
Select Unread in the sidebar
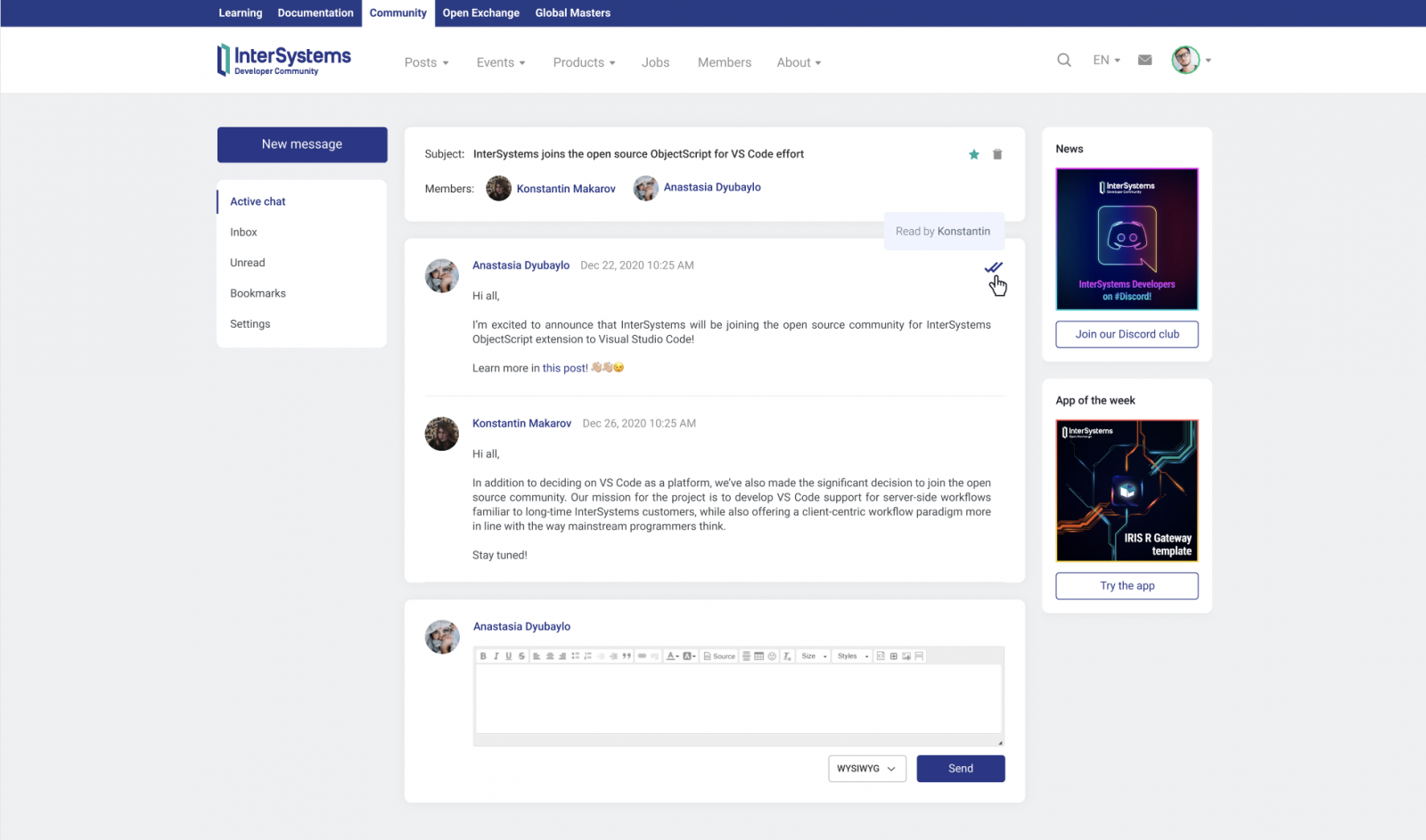pyautogui.click(x=248, y=263)
